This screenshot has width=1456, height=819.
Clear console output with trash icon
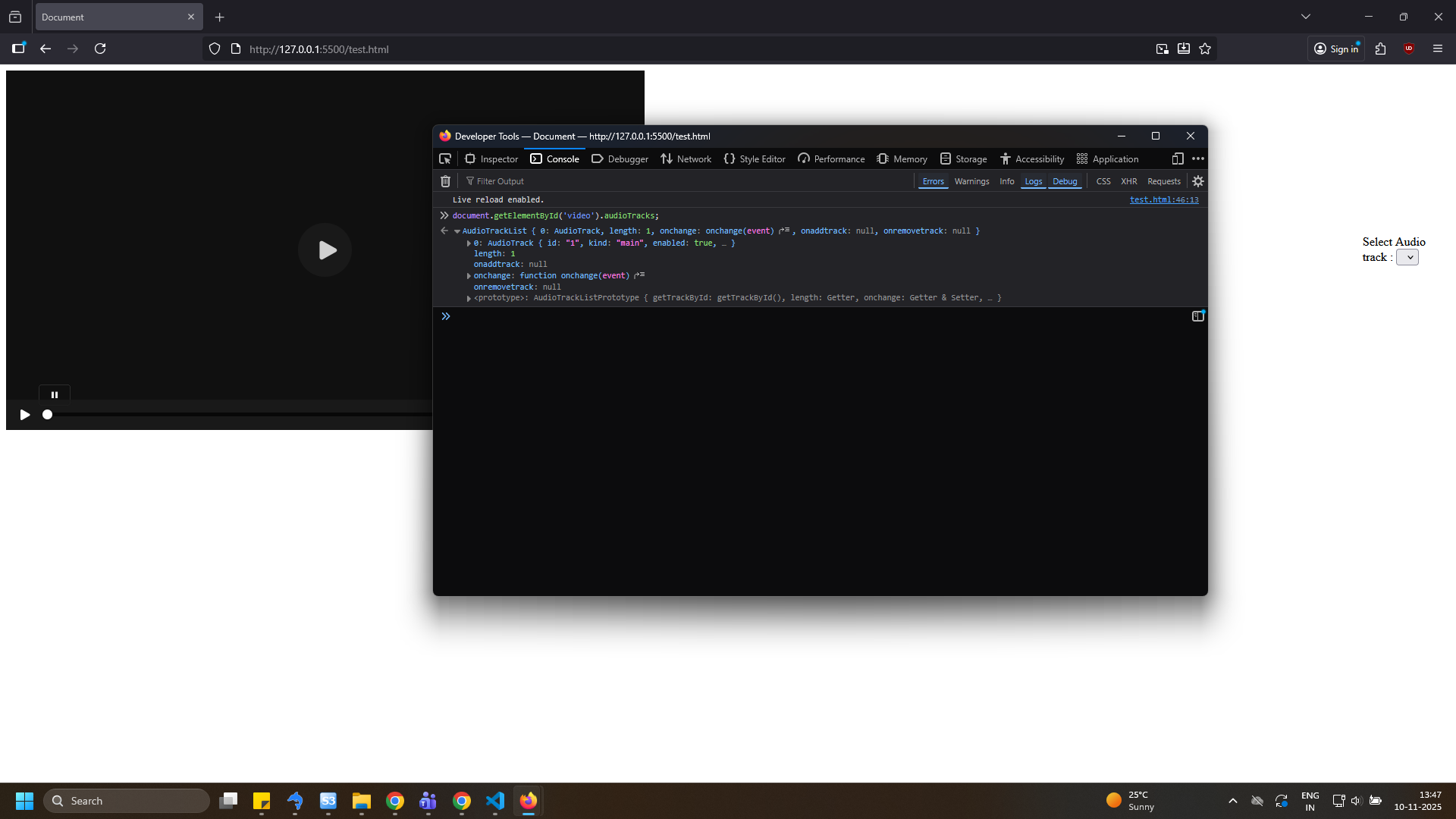tap(445, 181)
